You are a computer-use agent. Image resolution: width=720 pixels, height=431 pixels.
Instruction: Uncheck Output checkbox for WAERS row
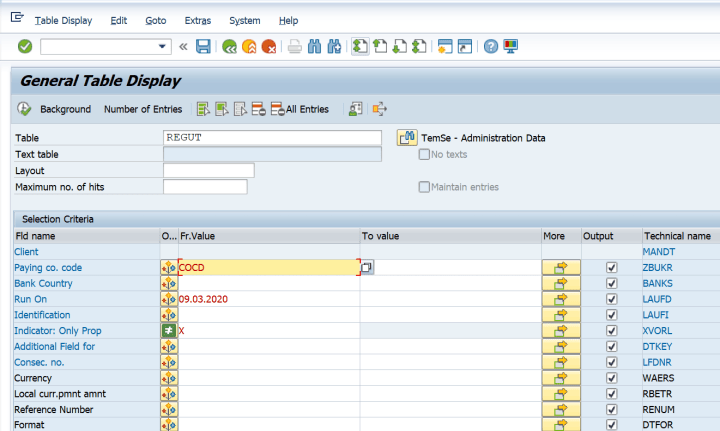[612, 378]
